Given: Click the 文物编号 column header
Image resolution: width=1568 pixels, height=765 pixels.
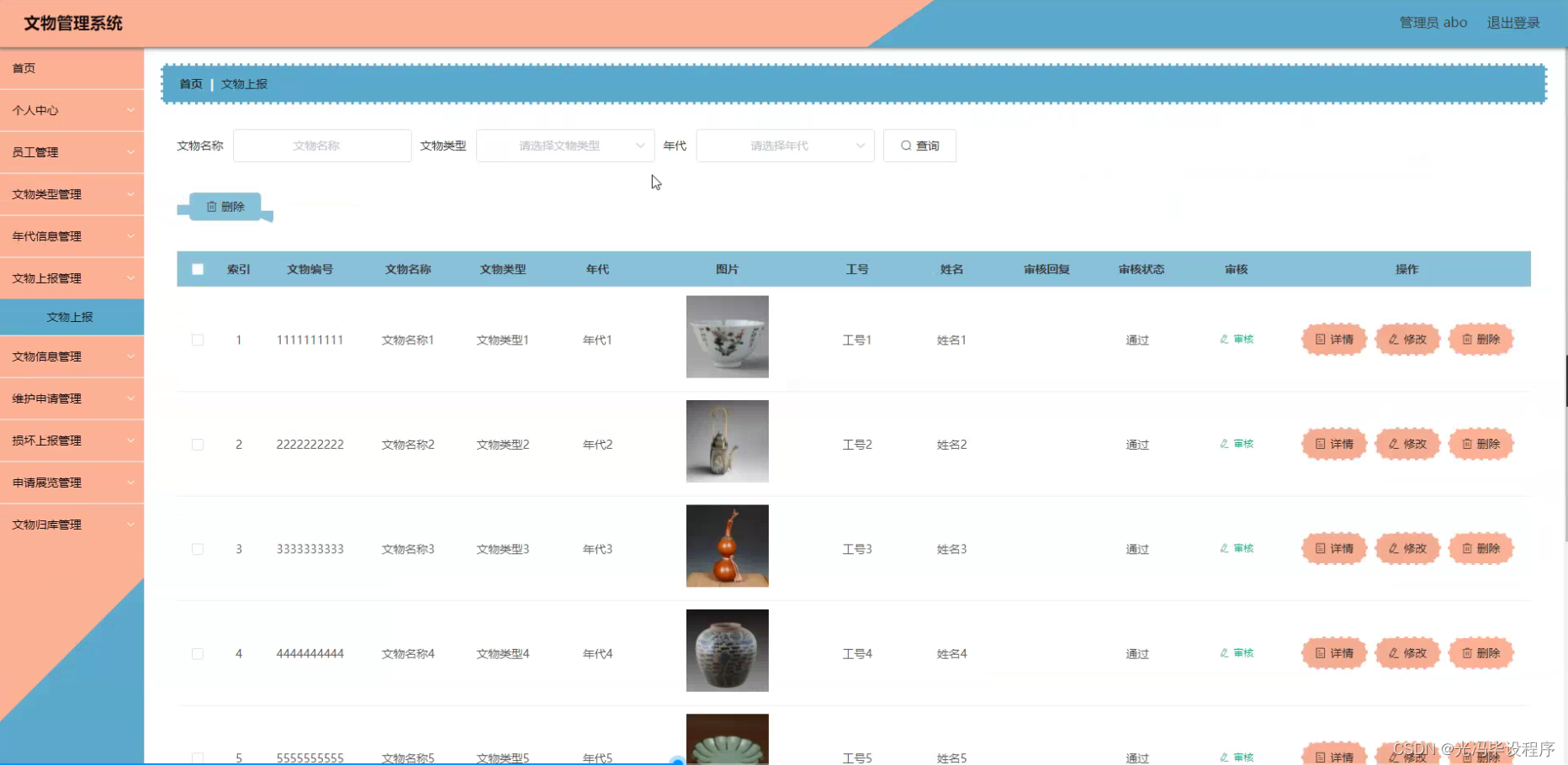Looking at the screenshot, I should pyautogui.click(x=310, y=269).
